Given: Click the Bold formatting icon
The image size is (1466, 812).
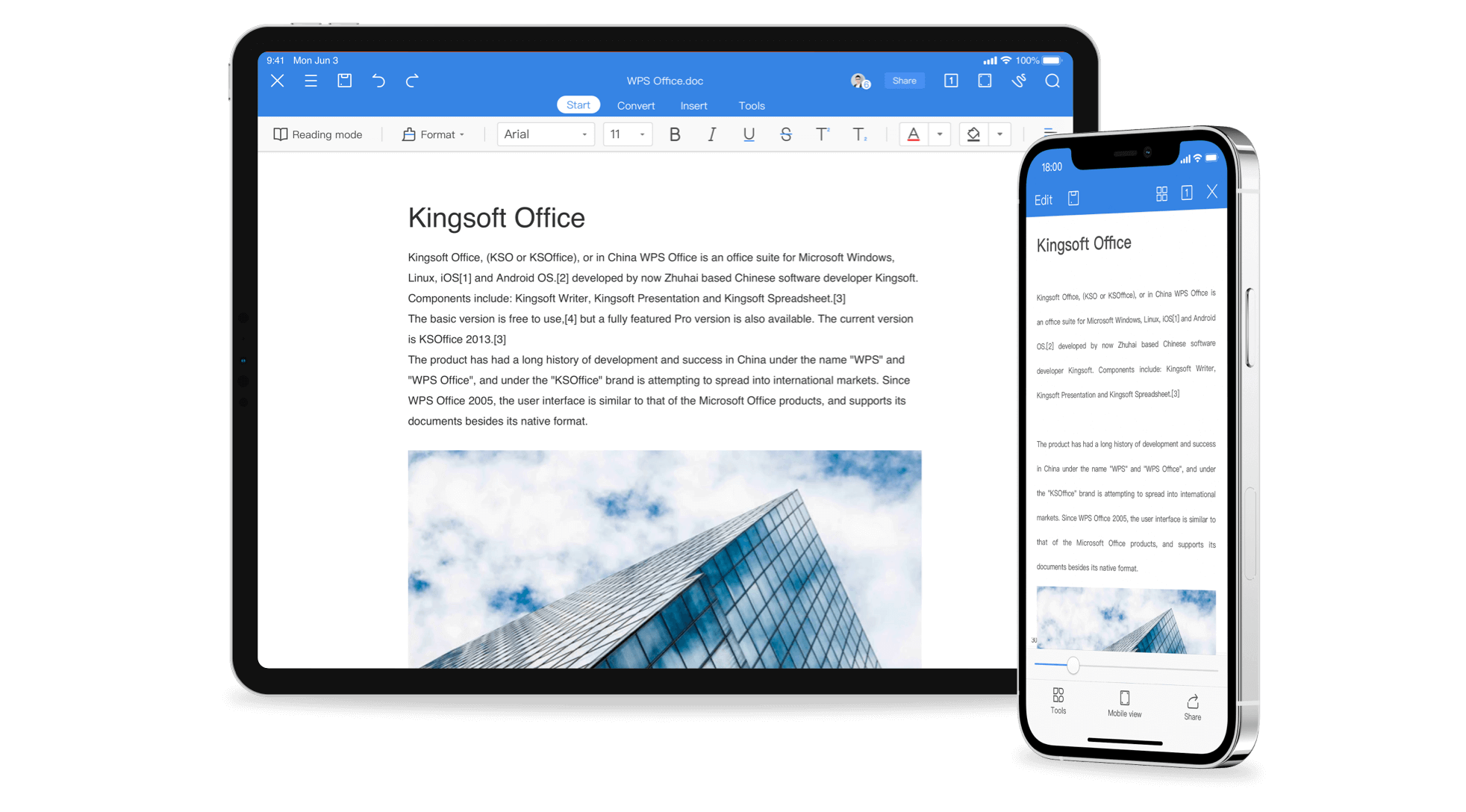Looking at the screenshot, I should (x=674, y=134).
